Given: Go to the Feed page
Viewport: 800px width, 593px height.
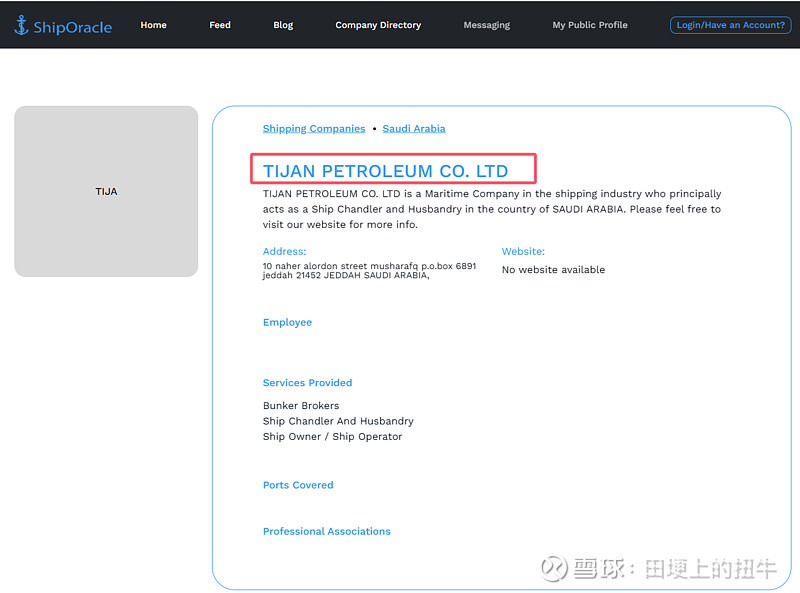Looking at the screenshot, I should pos(220,25).
